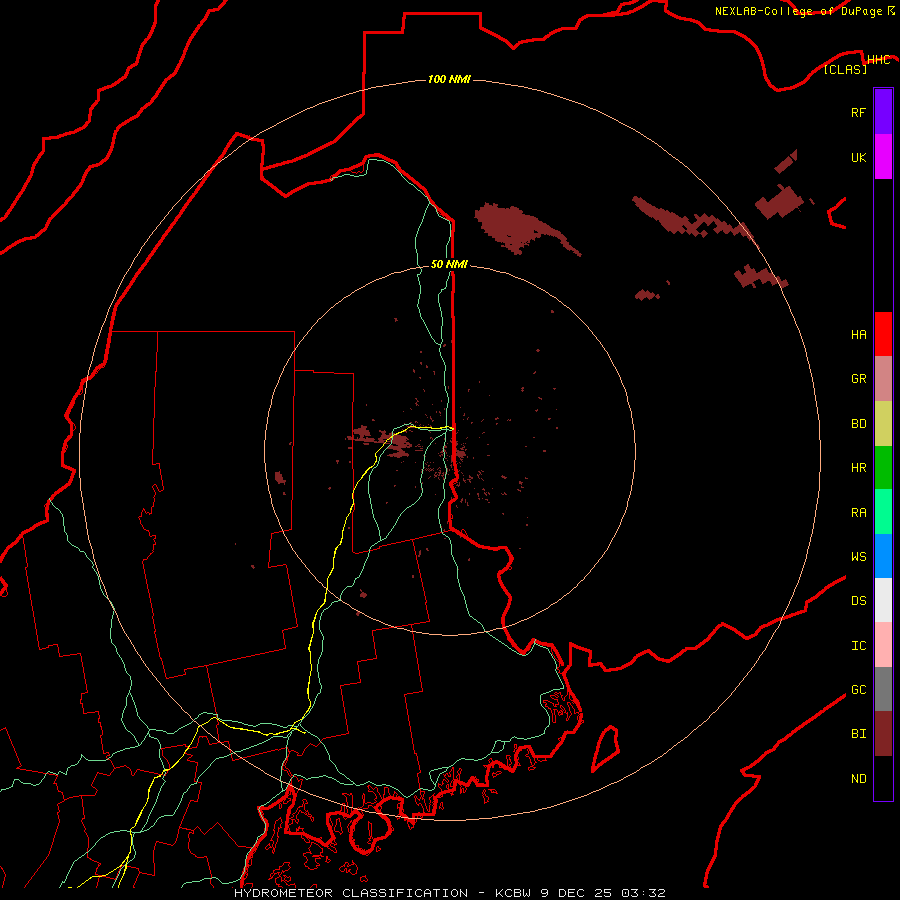
Task: Click the GC gray legend swatch
Action: coord(883,689)
